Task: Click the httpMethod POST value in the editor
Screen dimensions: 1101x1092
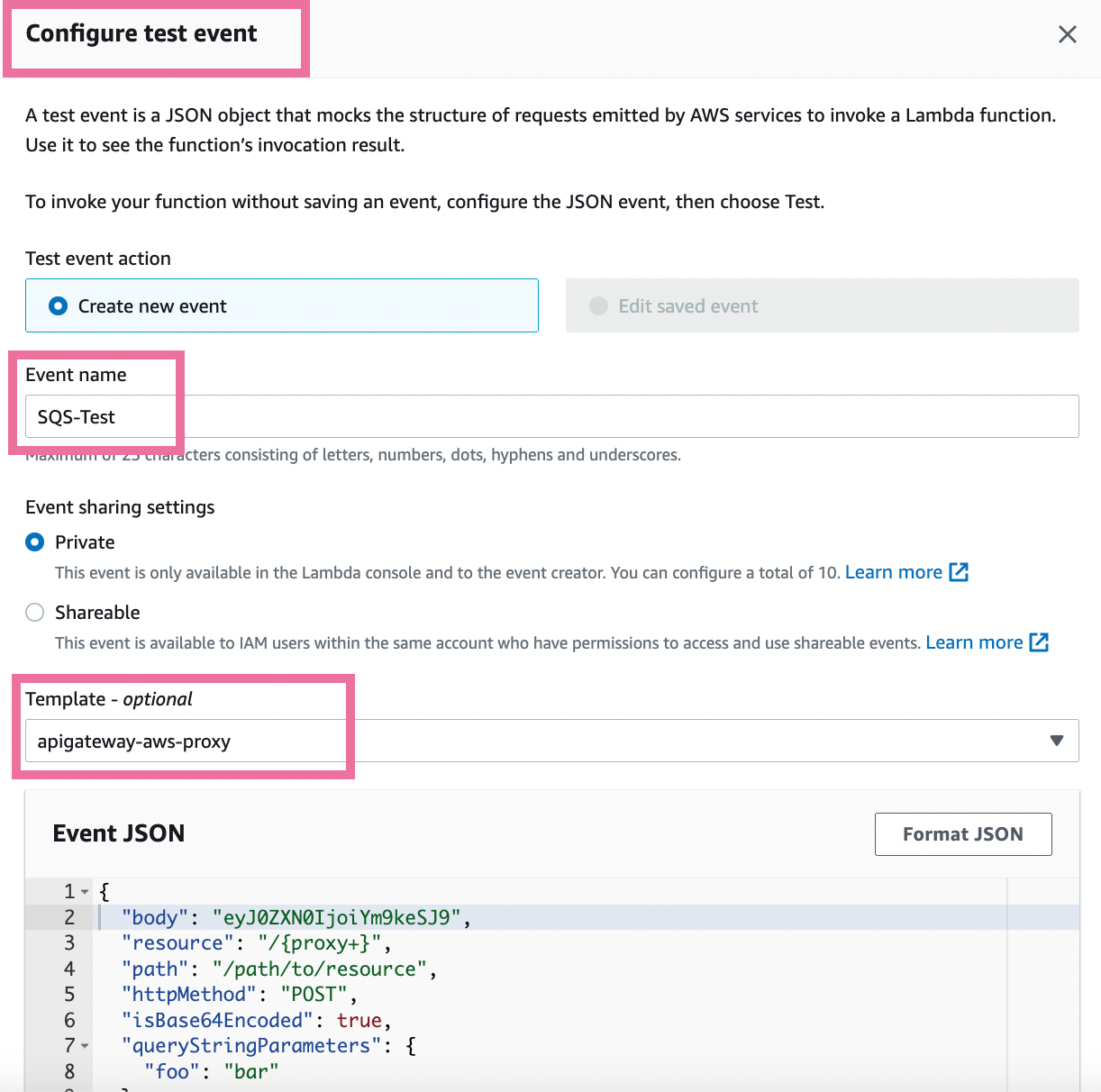Action: 314,995
